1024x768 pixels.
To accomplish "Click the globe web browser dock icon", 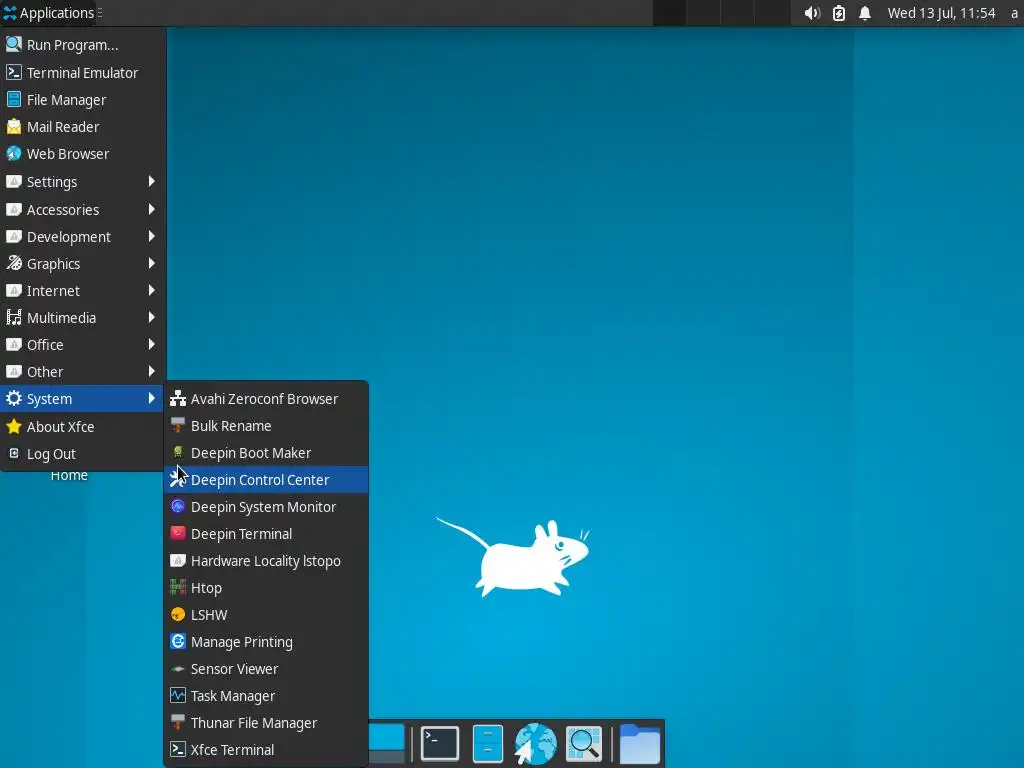I will (535, 743).
